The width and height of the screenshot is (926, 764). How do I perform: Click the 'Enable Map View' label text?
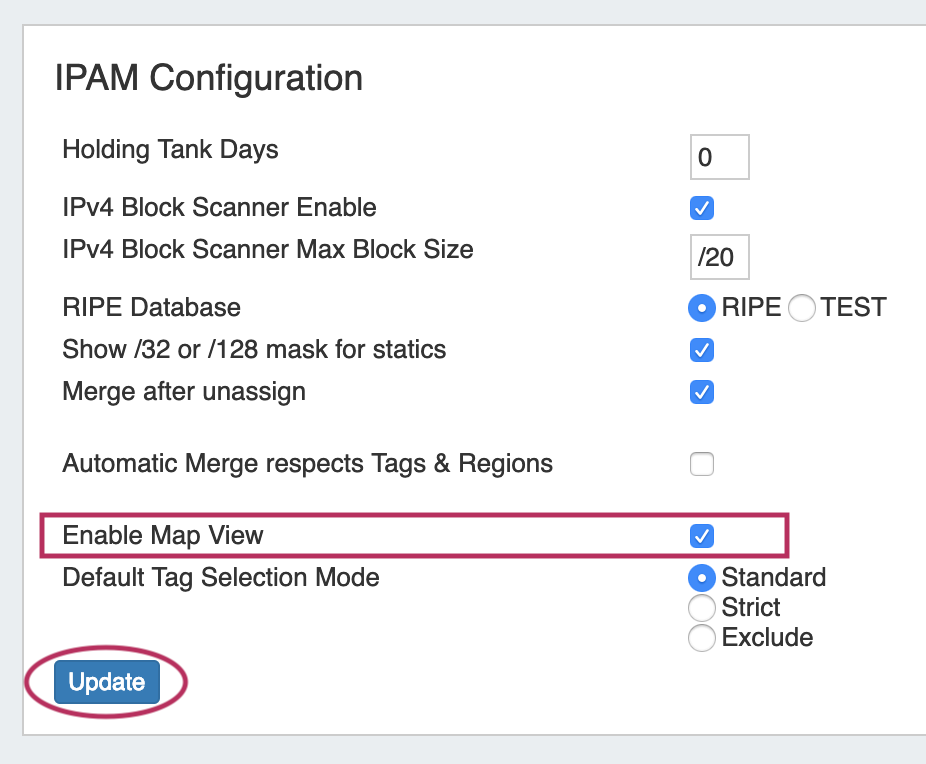coord(163,535)
